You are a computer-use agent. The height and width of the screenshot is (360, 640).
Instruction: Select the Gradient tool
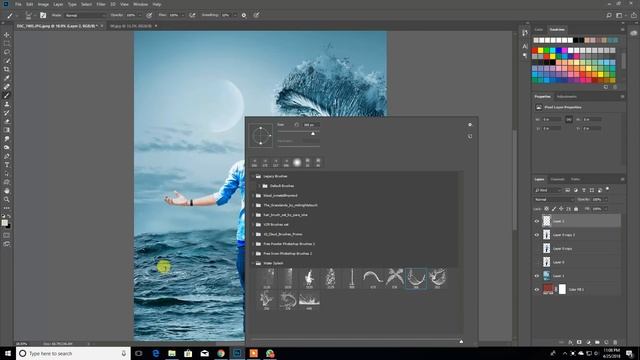coord(7,130)
